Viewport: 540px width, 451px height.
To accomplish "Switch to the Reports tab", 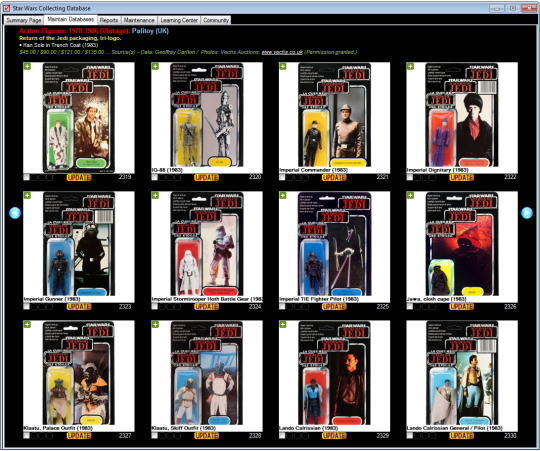I will (x=109, y=20).
